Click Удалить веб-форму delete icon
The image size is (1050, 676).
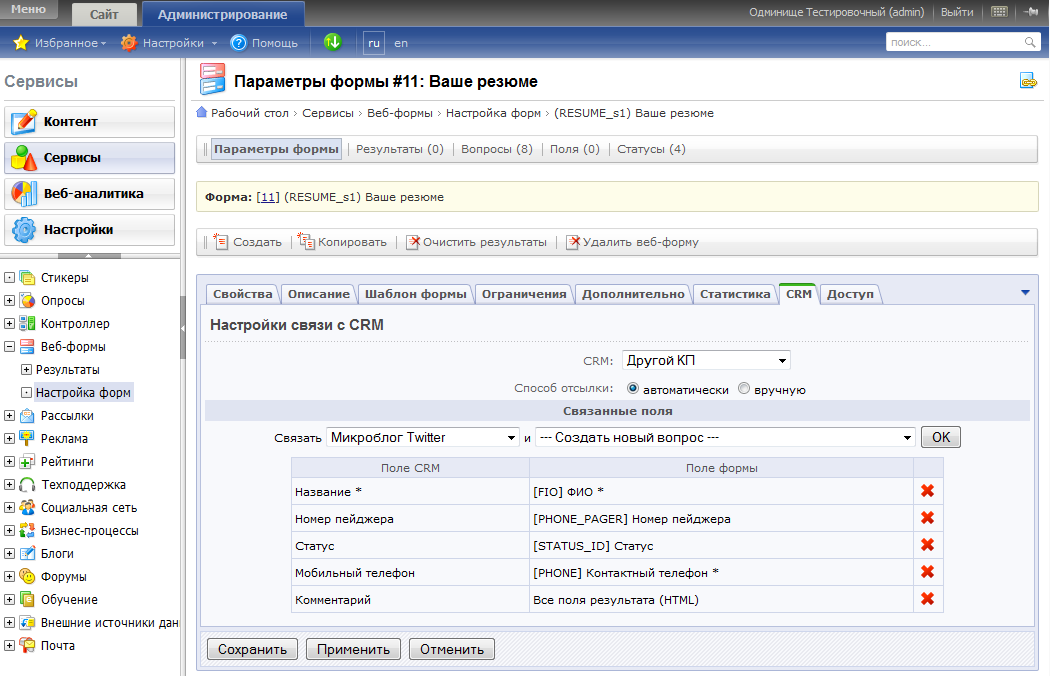pos(573,242)
